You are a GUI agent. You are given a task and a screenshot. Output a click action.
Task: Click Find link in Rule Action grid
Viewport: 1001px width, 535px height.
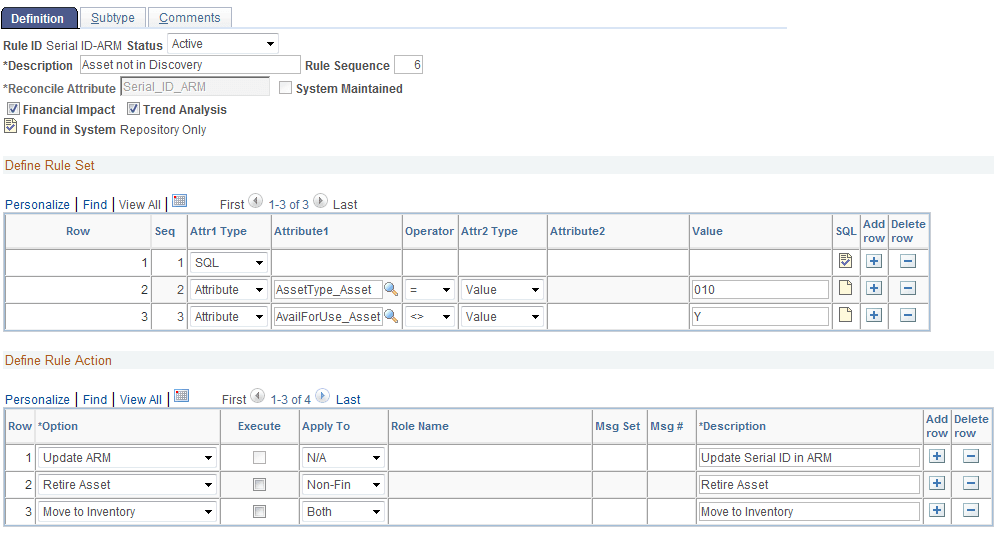pos(95,399)
